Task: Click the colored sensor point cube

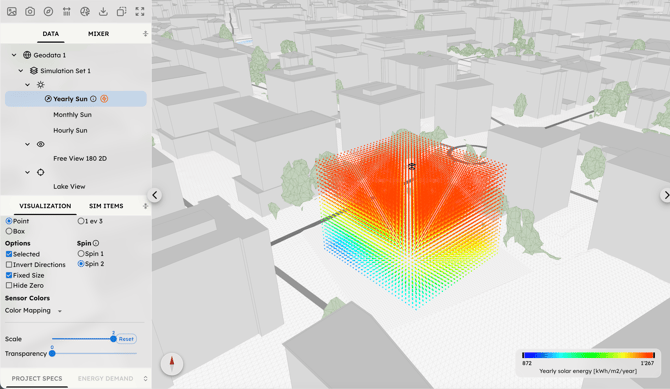Action: pos(411,220)
